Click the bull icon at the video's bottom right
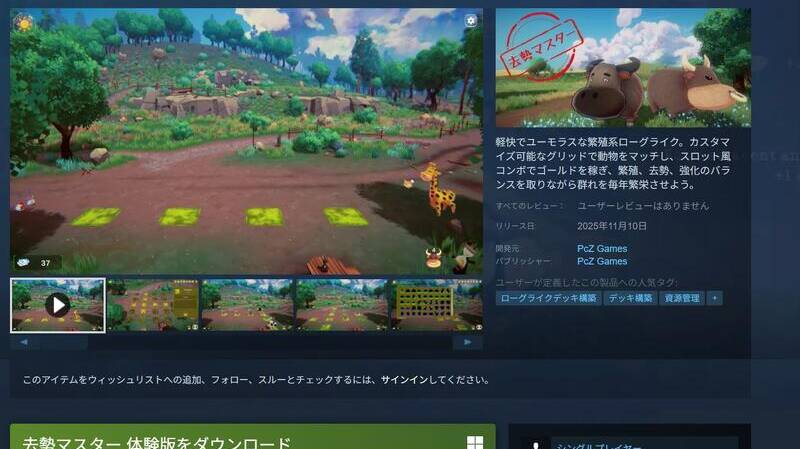 [434, 257]
